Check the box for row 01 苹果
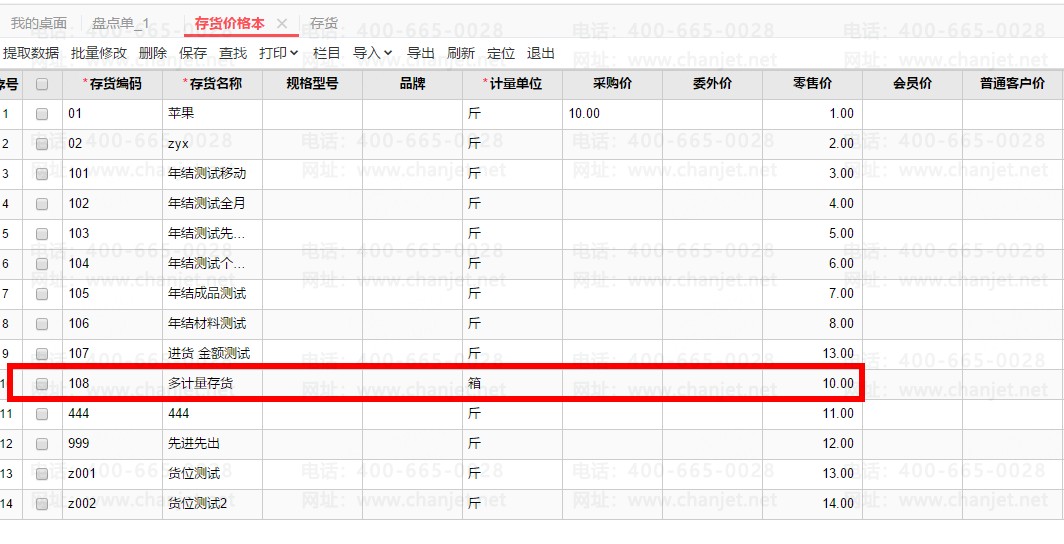Viewport: 1064px width, 544px height. 42,114
